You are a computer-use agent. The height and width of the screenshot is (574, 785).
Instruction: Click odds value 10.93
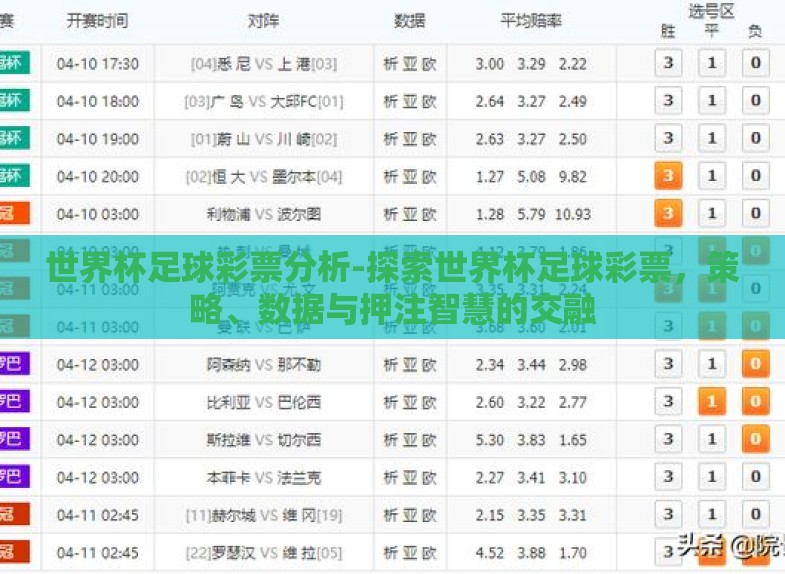[573, 214]
